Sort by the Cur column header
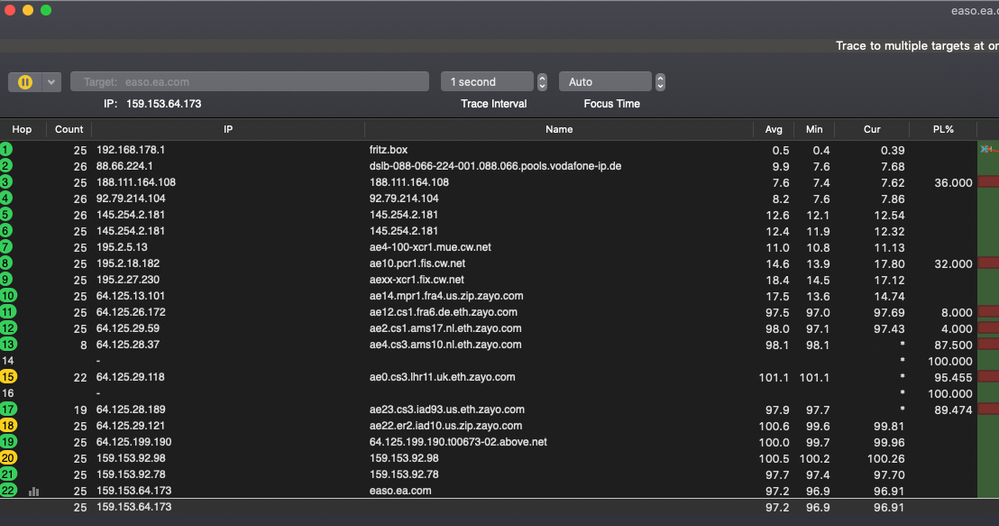The width and height of the screenshot is (999, 526). [x=872, y=129]
